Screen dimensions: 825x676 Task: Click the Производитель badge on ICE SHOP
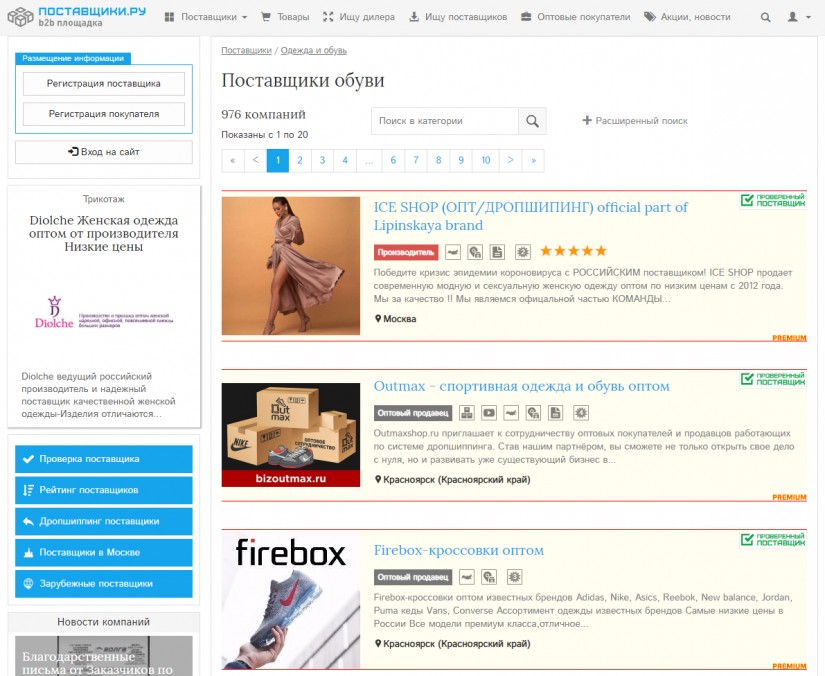click(x=406, y=253)
